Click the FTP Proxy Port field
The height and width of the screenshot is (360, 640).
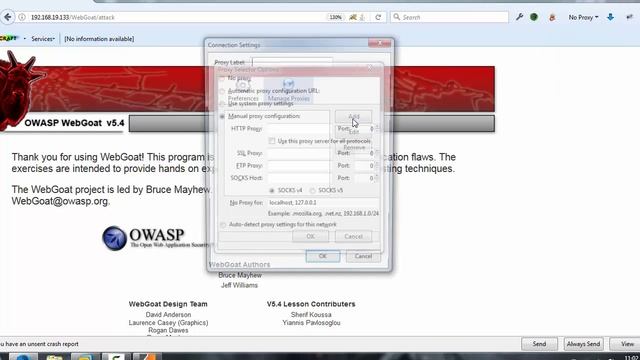point(365,165)
